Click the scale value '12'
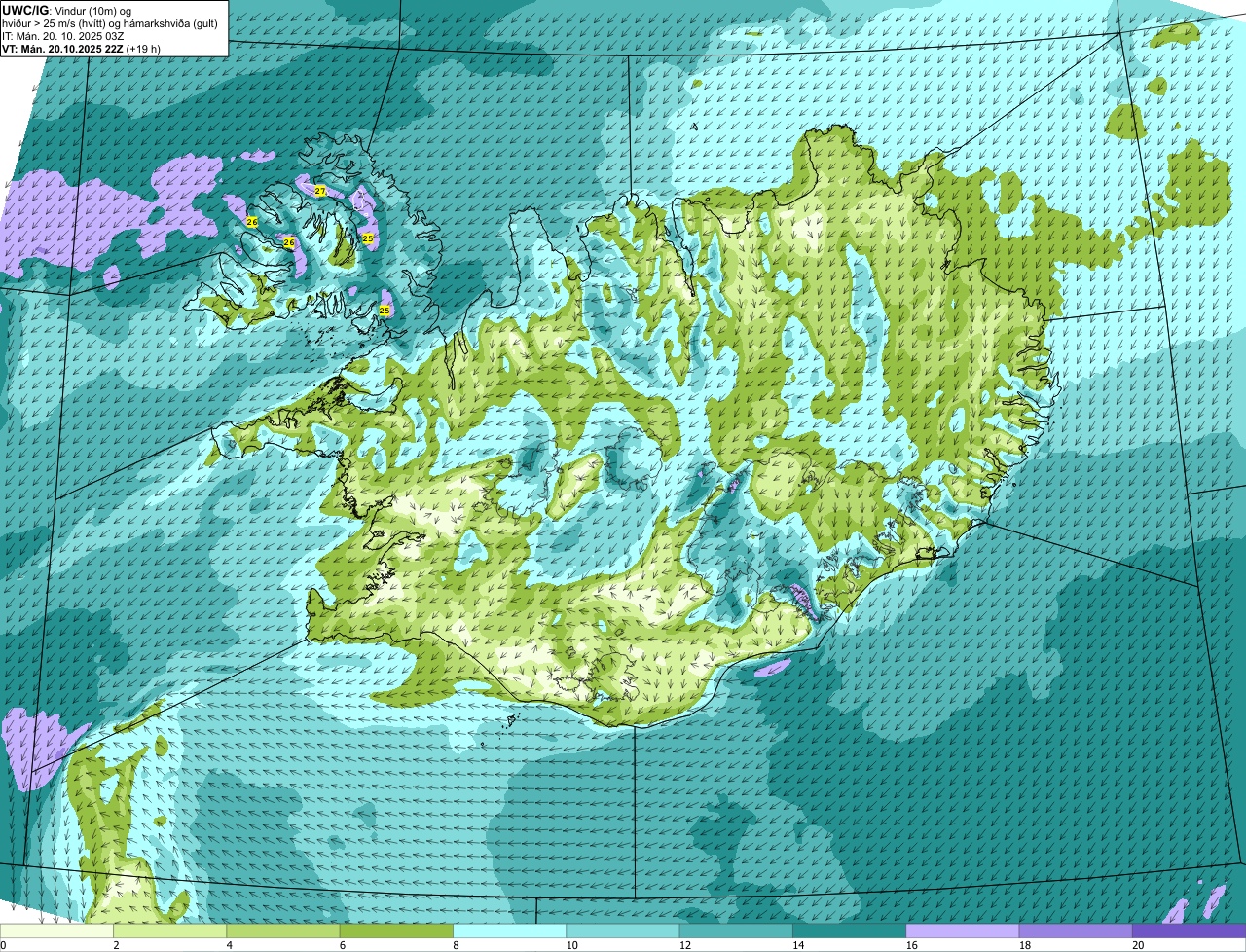 684,945
